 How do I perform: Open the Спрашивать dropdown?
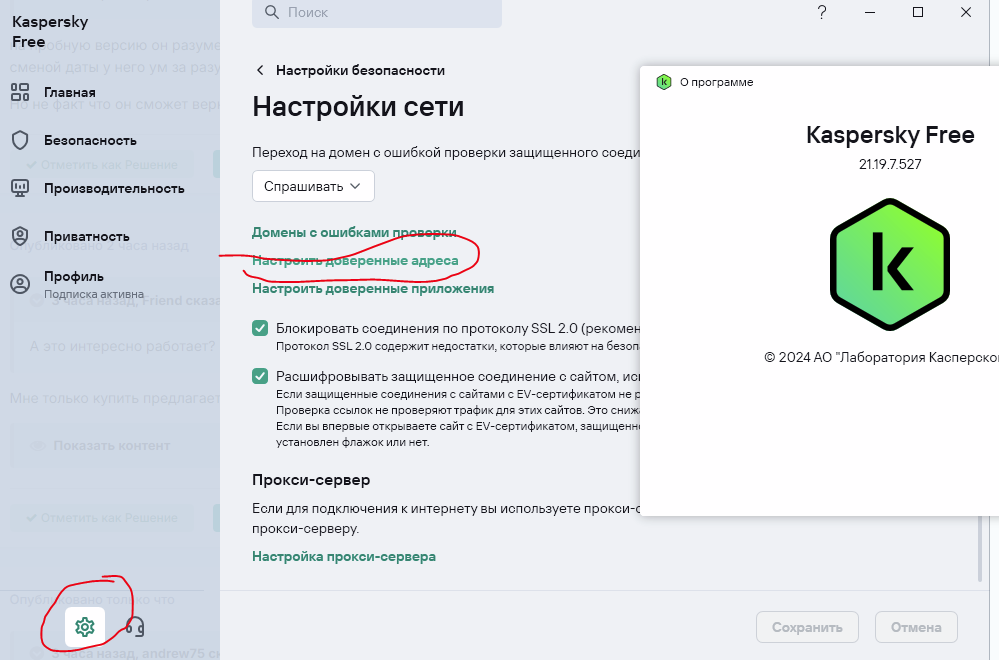[x=313, y=186]
